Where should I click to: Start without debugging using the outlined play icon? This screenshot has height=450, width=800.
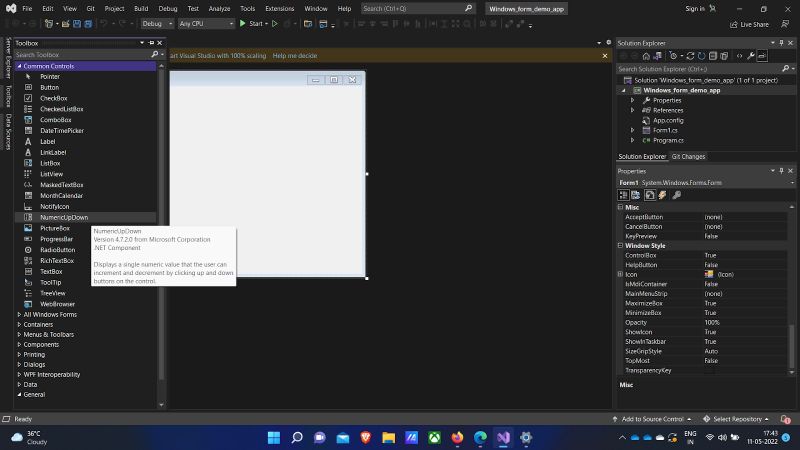point(274,23)
